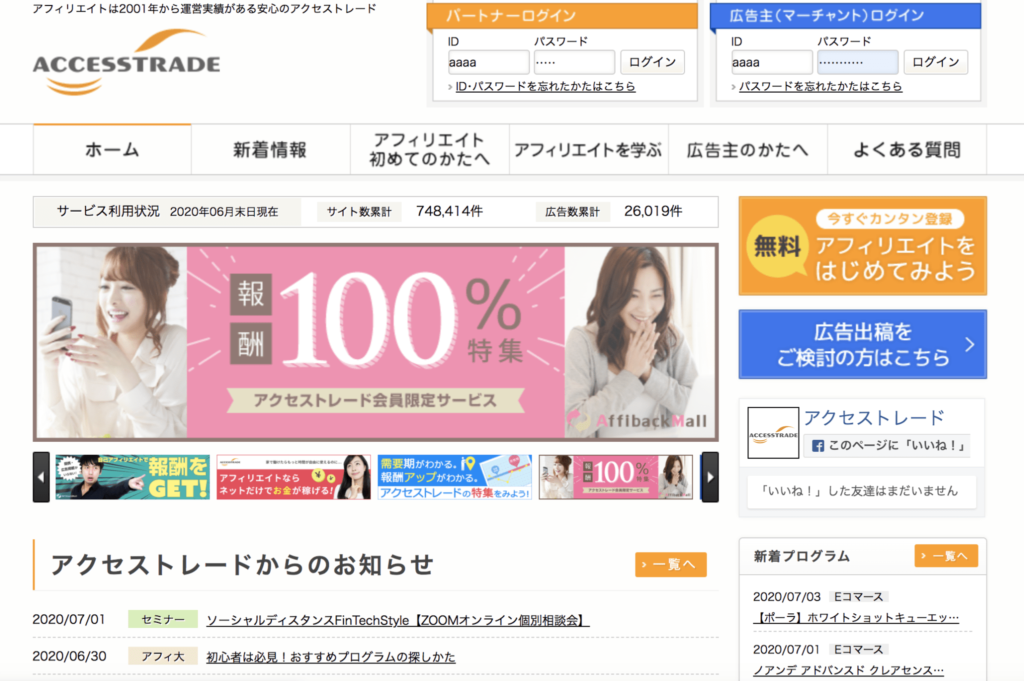Open the 【ポーラ】ホワイトショット program link
The width and height of the screenshot is (1024, 681).
(x=856, y=617)
